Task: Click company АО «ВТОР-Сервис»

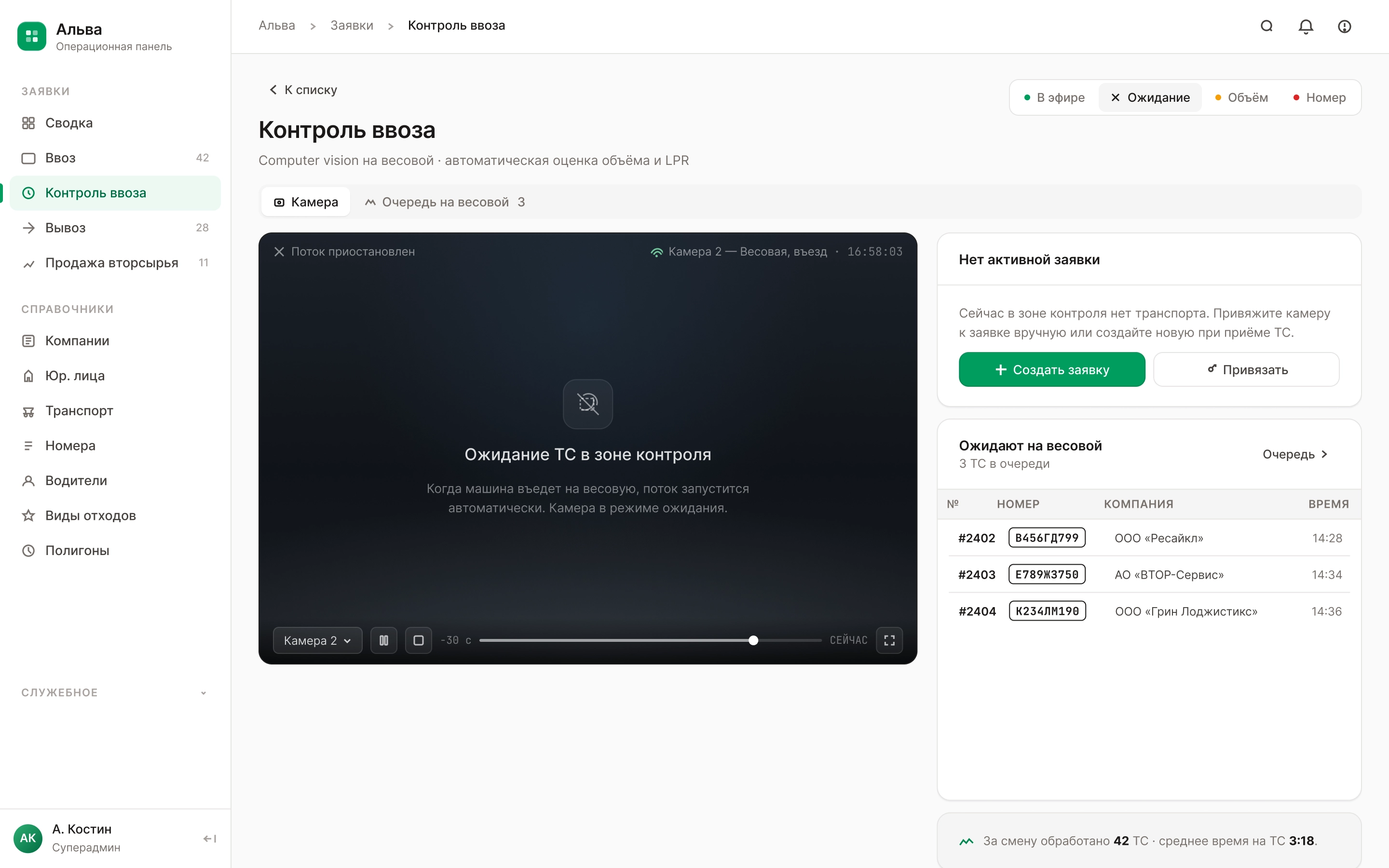Action: (1169, 575)
